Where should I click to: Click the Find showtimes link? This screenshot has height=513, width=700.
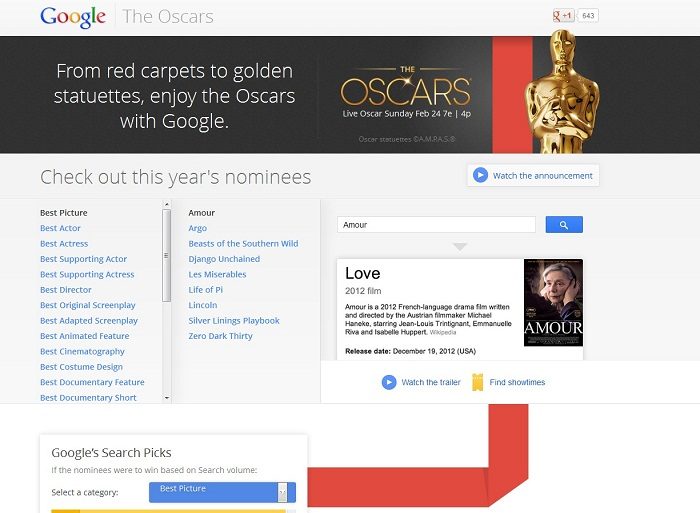517,382
